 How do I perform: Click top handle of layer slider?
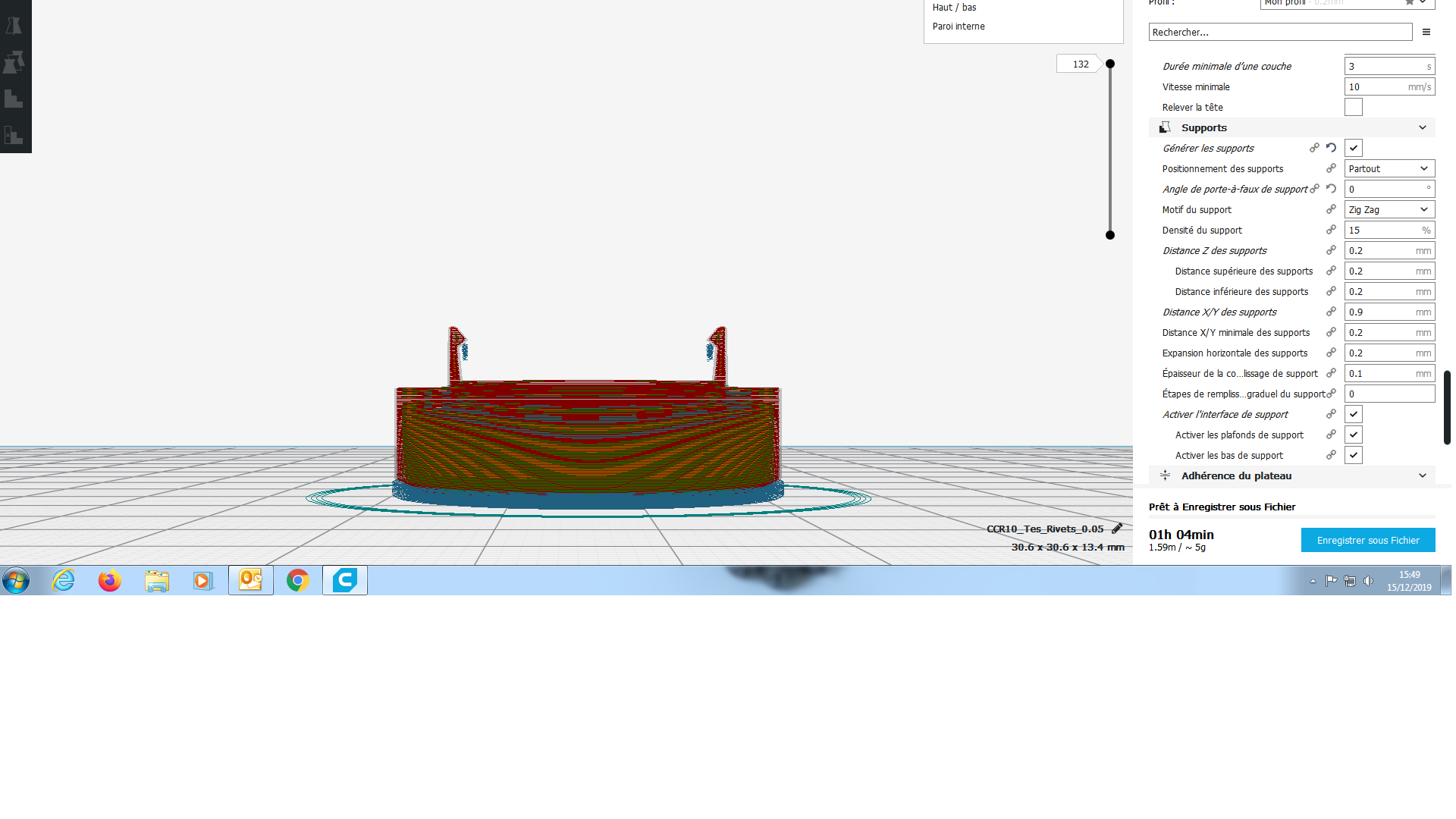tap(1110, 64)
